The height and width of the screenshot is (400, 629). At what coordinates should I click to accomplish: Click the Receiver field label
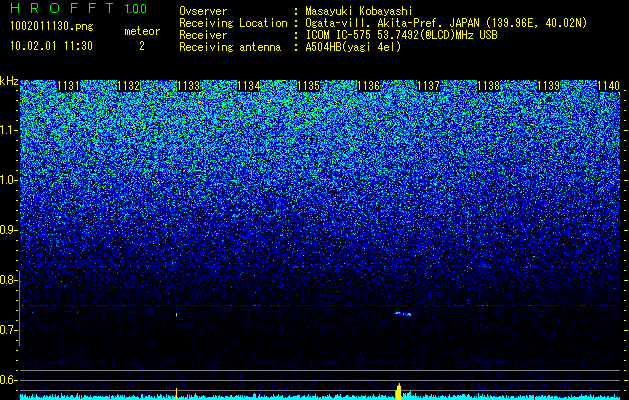tap(203, 35)
